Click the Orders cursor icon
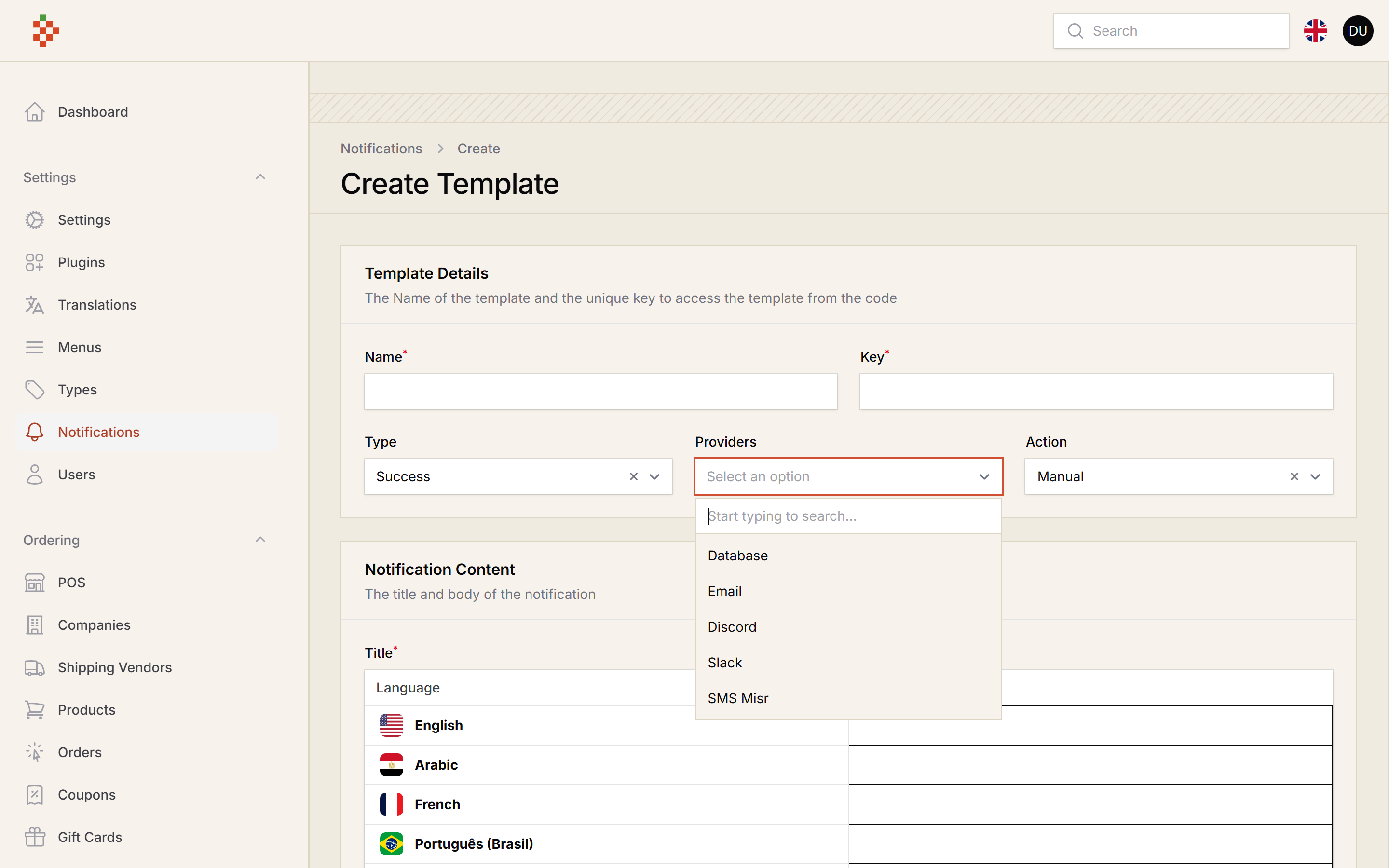 coord(34,753)
